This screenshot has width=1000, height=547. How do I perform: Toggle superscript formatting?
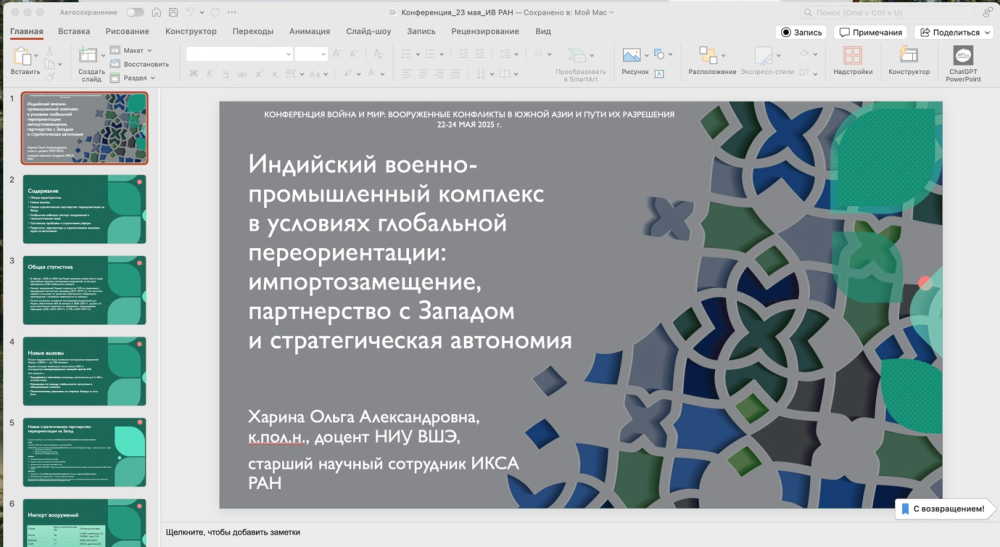pos(259,74)
